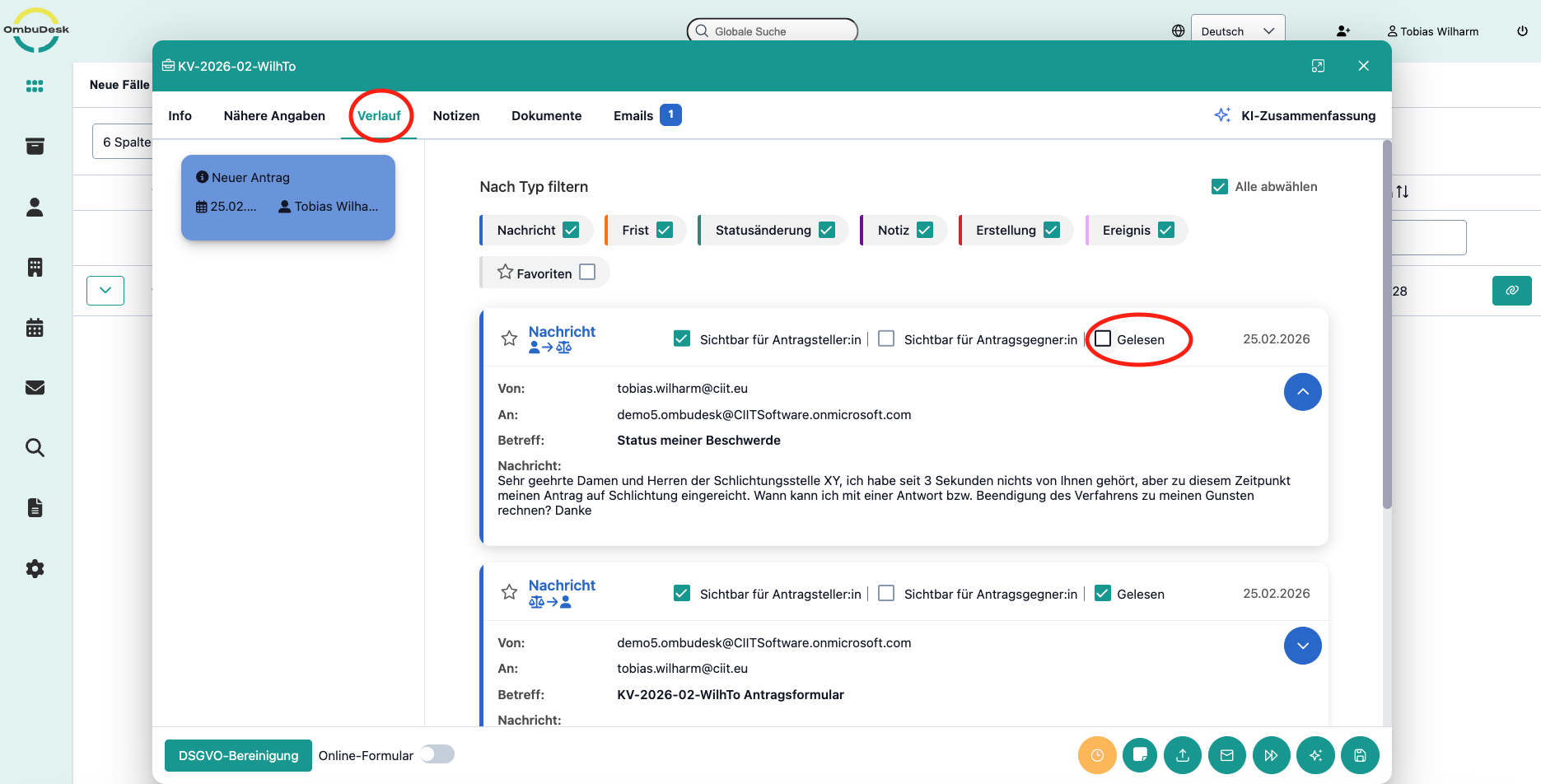
Task: Click the floppy disk save button
Action: pos(1360,755)
